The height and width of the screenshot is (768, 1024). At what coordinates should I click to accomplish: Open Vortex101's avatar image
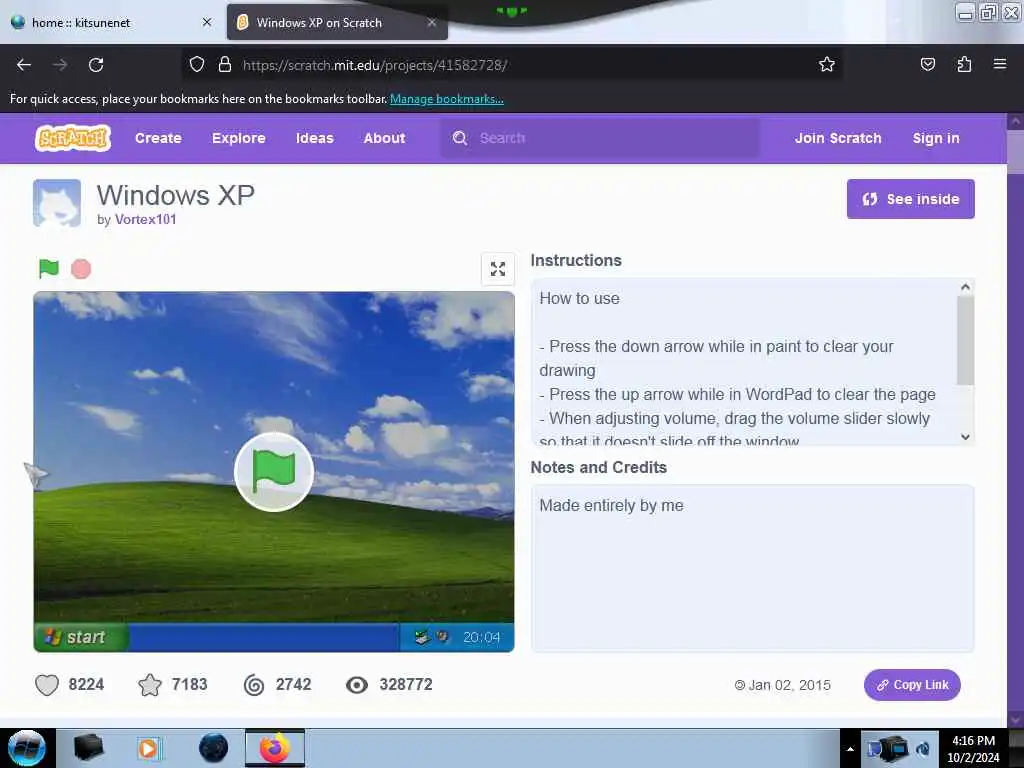point(57,203)
